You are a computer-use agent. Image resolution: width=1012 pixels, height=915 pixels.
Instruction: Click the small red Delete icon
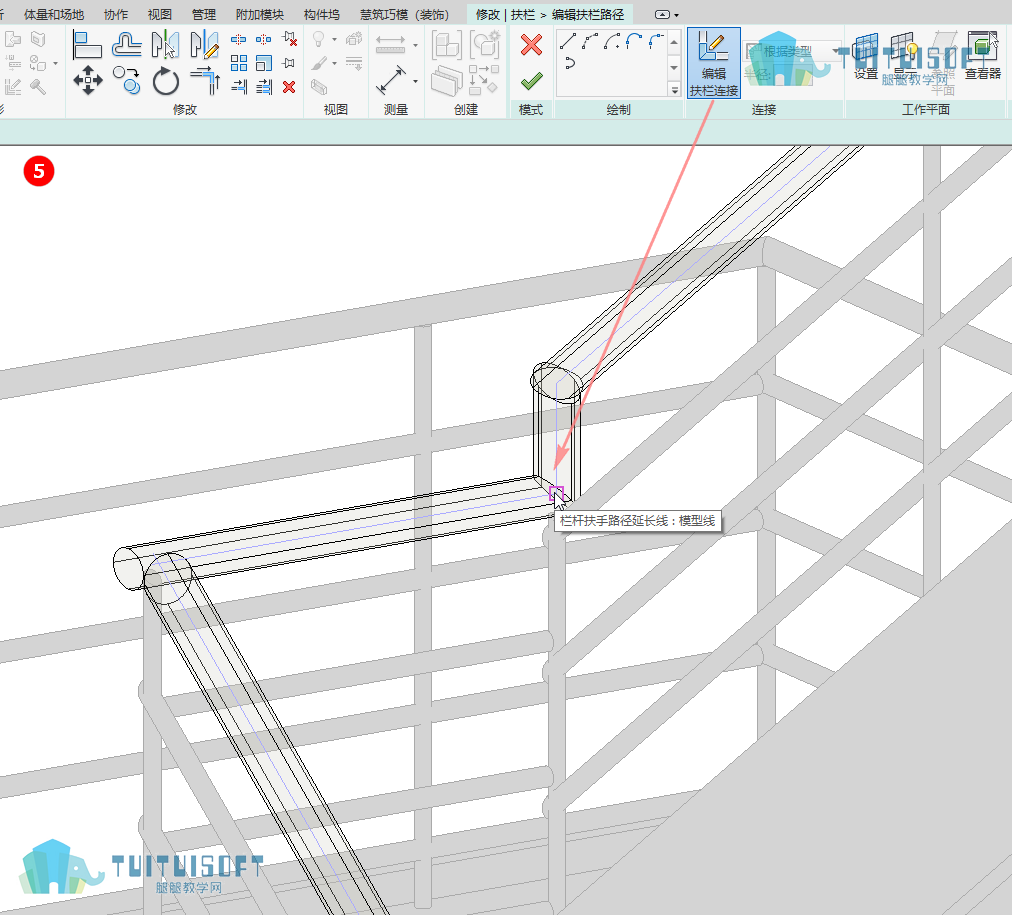[x=289, y=86]
